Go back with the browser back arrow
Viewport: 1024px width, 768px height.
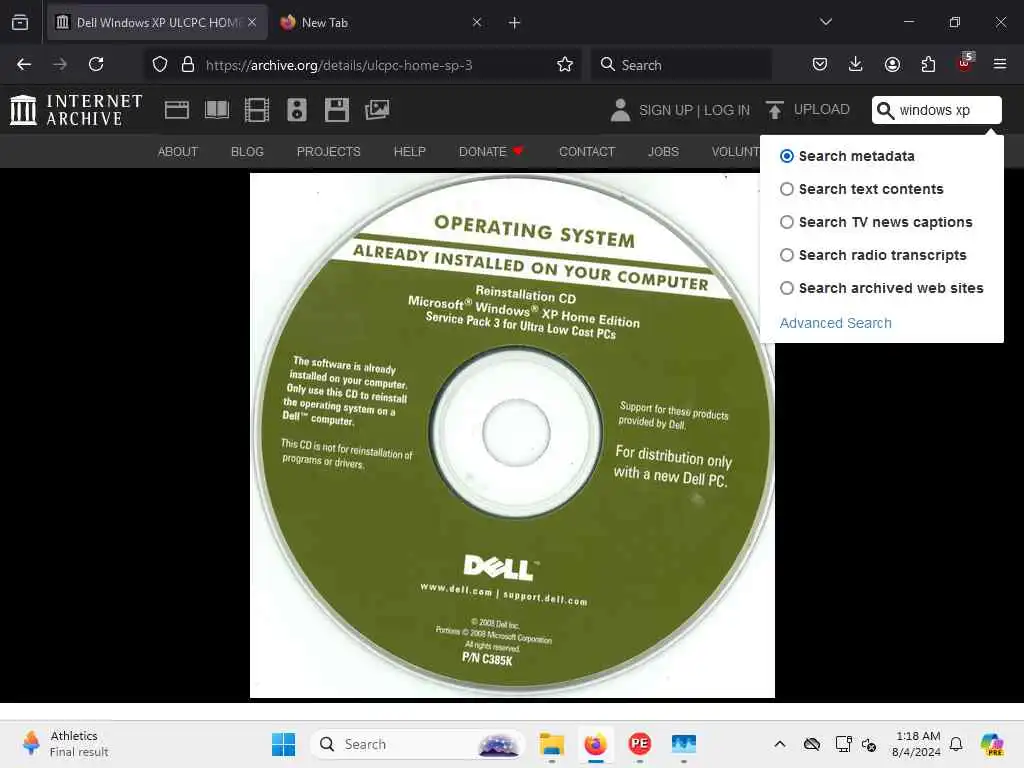[x=24, y=64]
